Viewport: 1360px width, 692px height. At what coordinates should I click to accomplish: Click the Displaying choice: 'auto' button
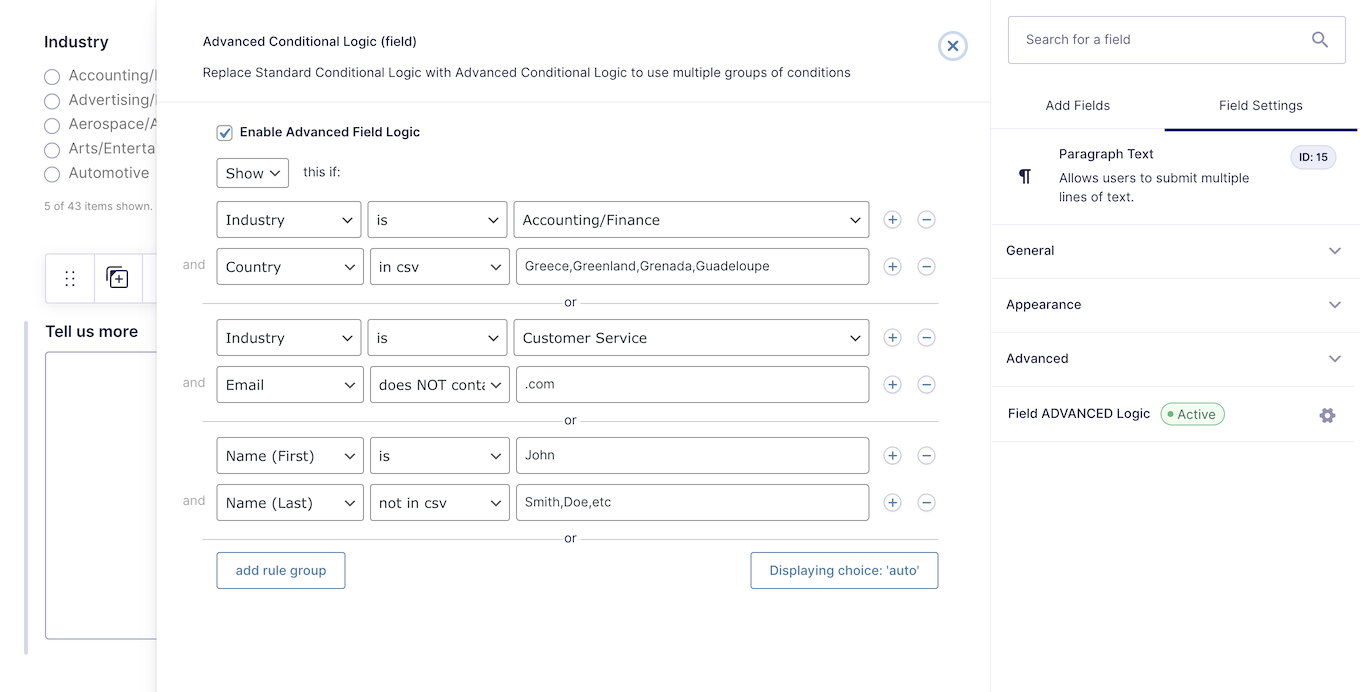click(844, 571)
